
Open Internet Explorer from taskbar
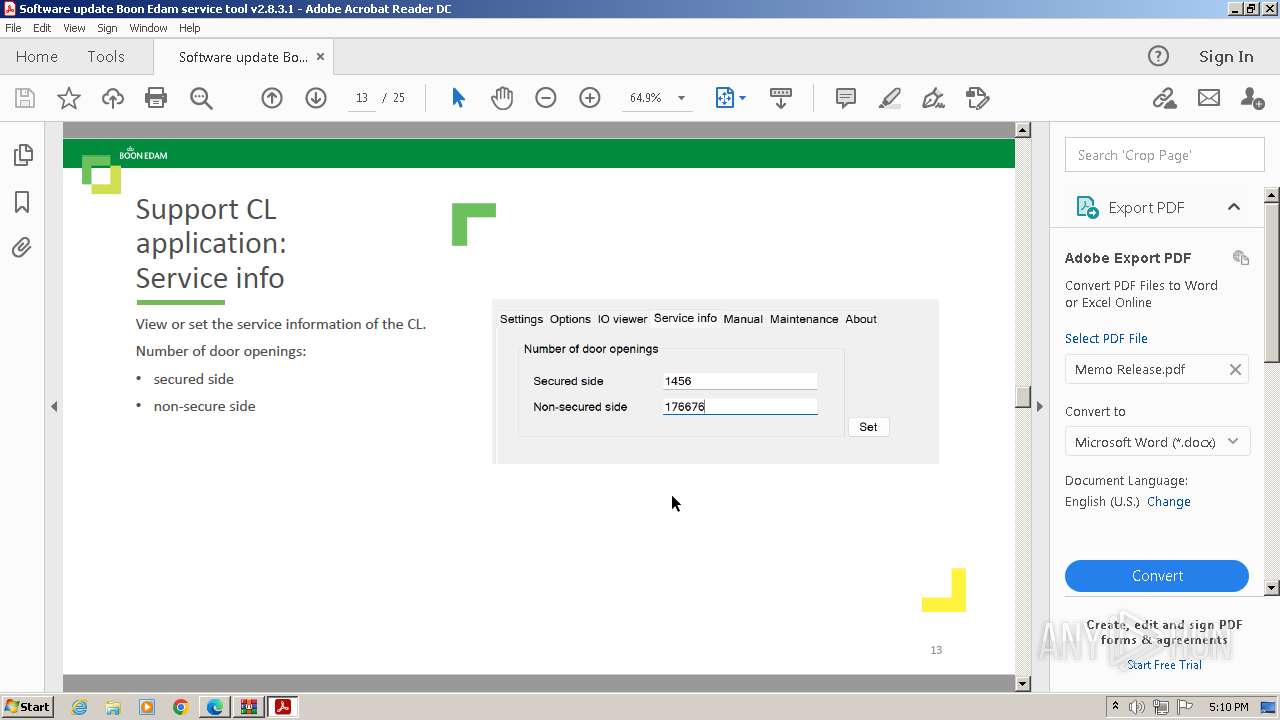[x=79, y=707]
